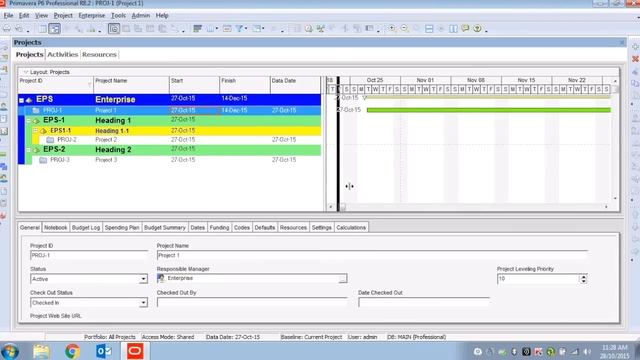Collapse the EPS1-1 Heading 1-1 node
Screen dimensions: 640x360
(36, 131)
